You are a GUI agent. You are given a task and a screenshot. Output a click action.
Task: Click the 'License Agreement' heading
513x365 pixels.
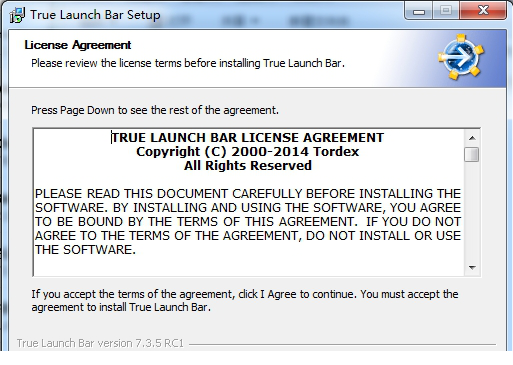tap(77, 45)
